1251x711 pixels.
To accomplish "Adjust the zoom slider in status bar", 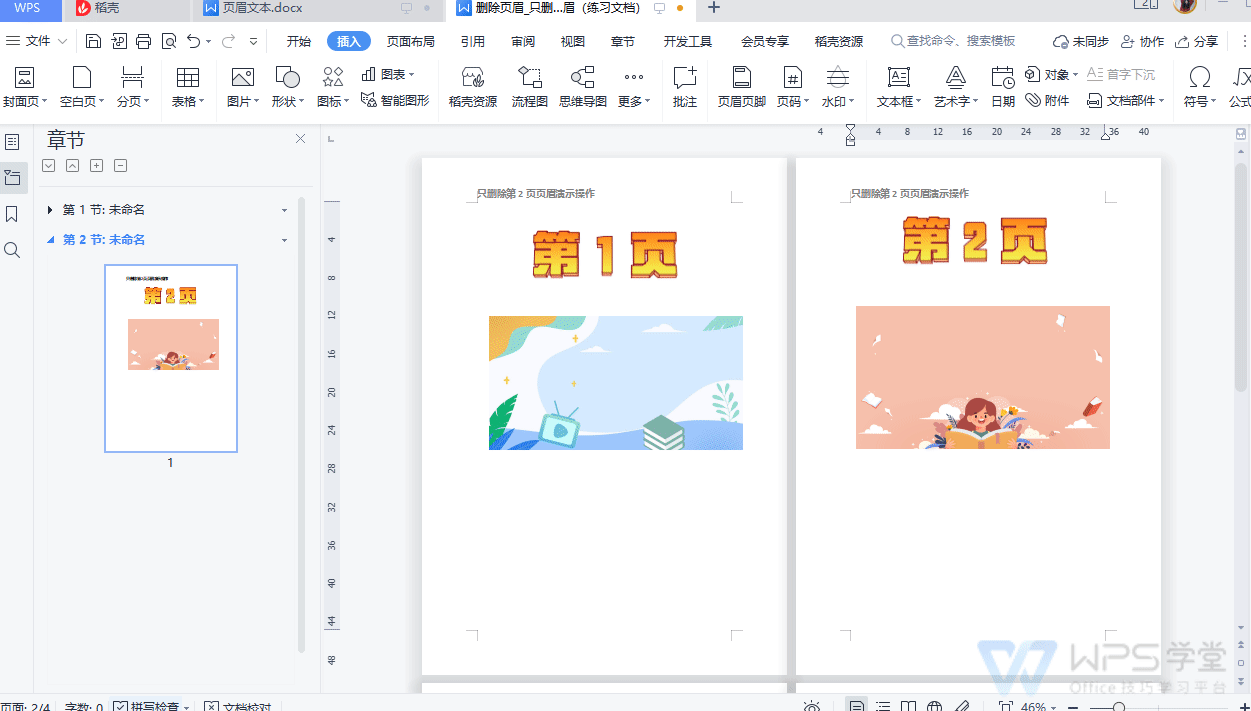I will click(1119, 706).
